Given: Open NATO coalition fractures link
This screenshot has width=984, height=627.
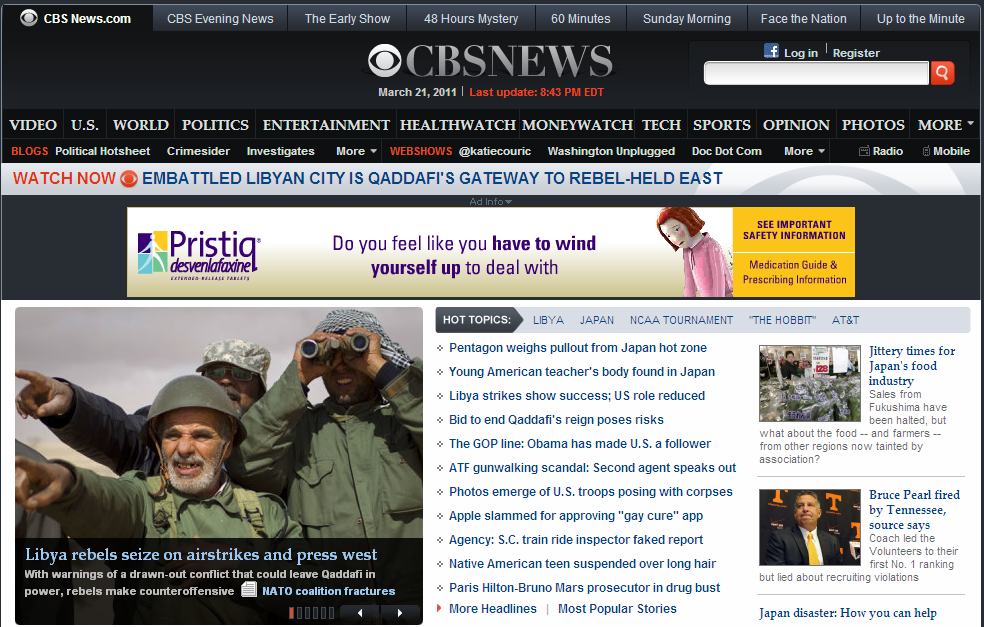Looking at the screenshot, I should pyautogui.click(x=329, y=591).
